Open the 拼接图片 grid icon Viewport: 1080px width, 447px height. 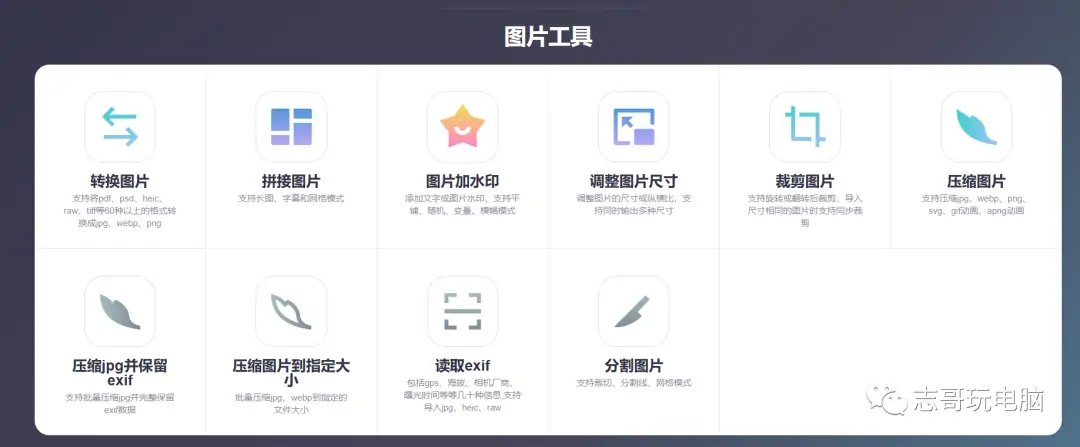(291, 127)
